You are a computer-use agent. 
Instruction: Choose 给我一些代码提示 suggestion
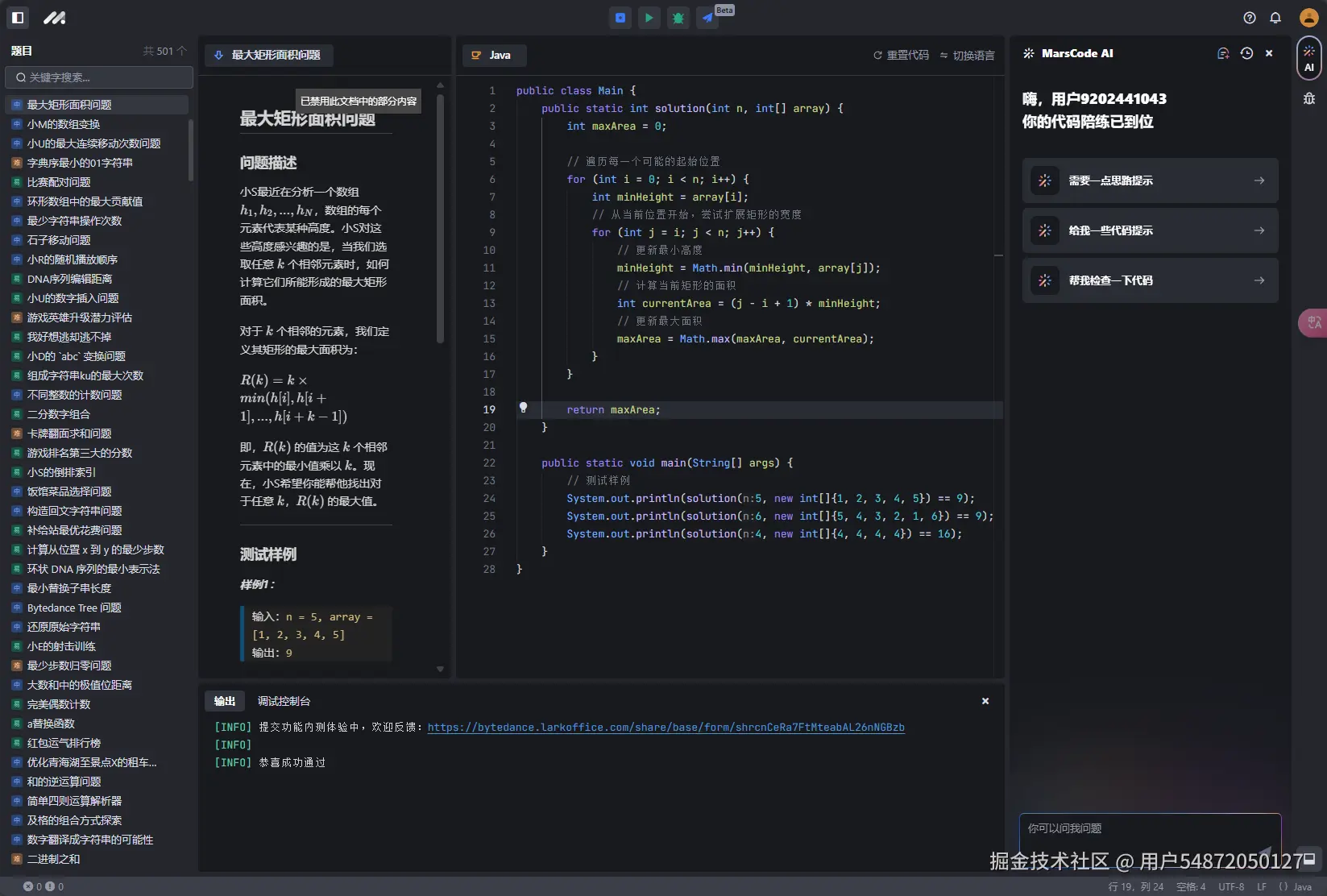pyautogui.click(x=1150, y=230)
